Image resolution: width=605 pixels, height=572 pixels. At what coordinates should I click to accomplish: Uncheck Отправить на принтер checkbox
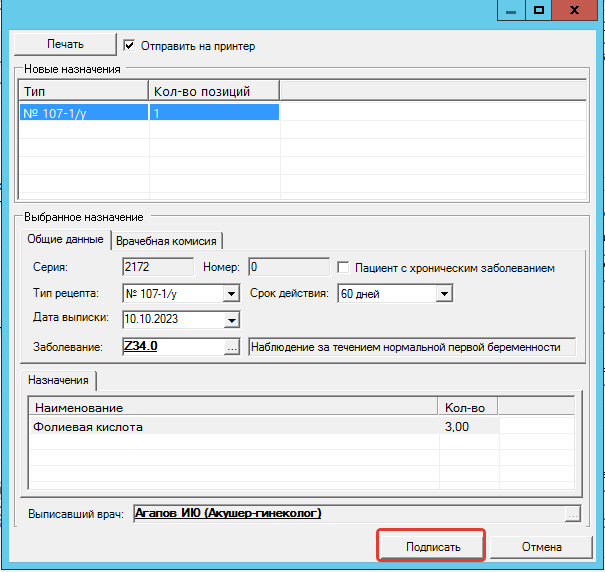[x=129, y=45]
